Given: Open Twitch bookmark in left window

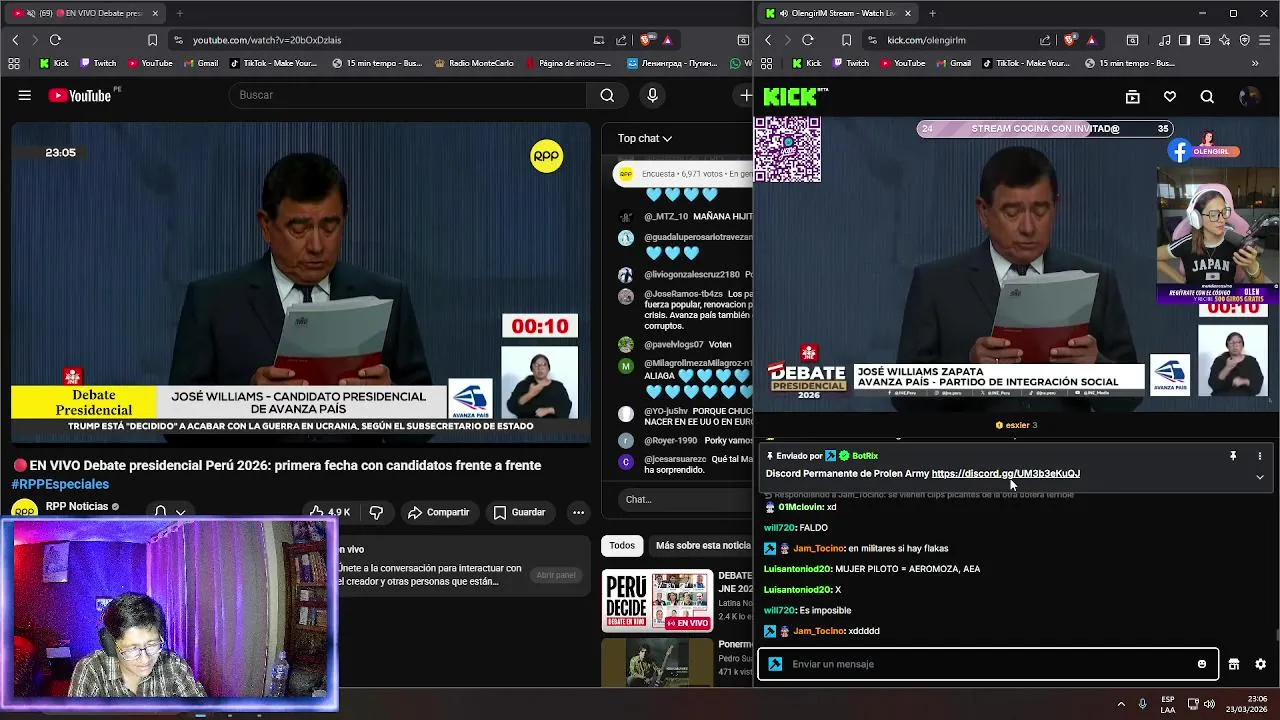Looking at the screenshot, I should pos(97,63).
